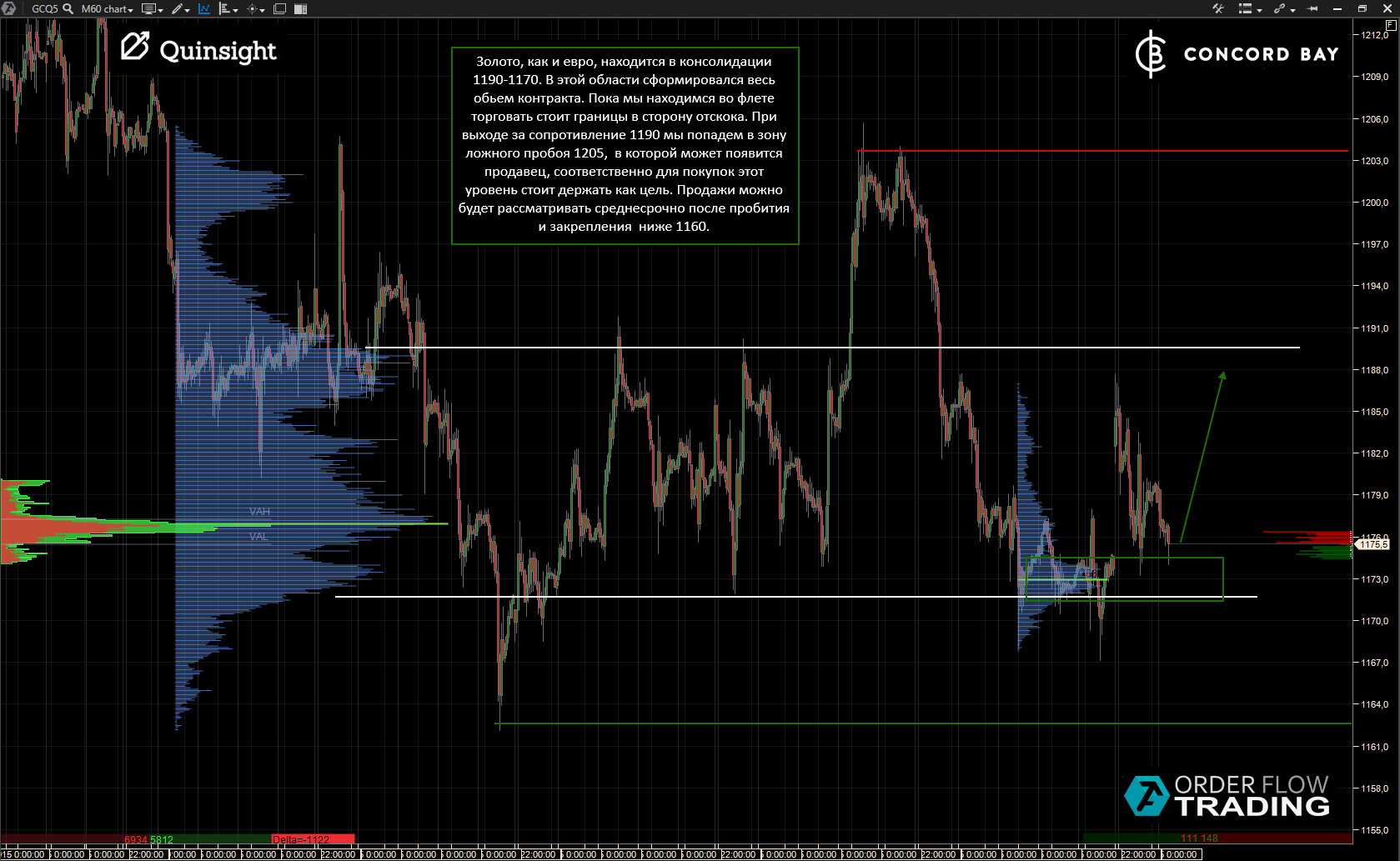
Task: Minimize the chart window
Action: tap(1337, 8)
